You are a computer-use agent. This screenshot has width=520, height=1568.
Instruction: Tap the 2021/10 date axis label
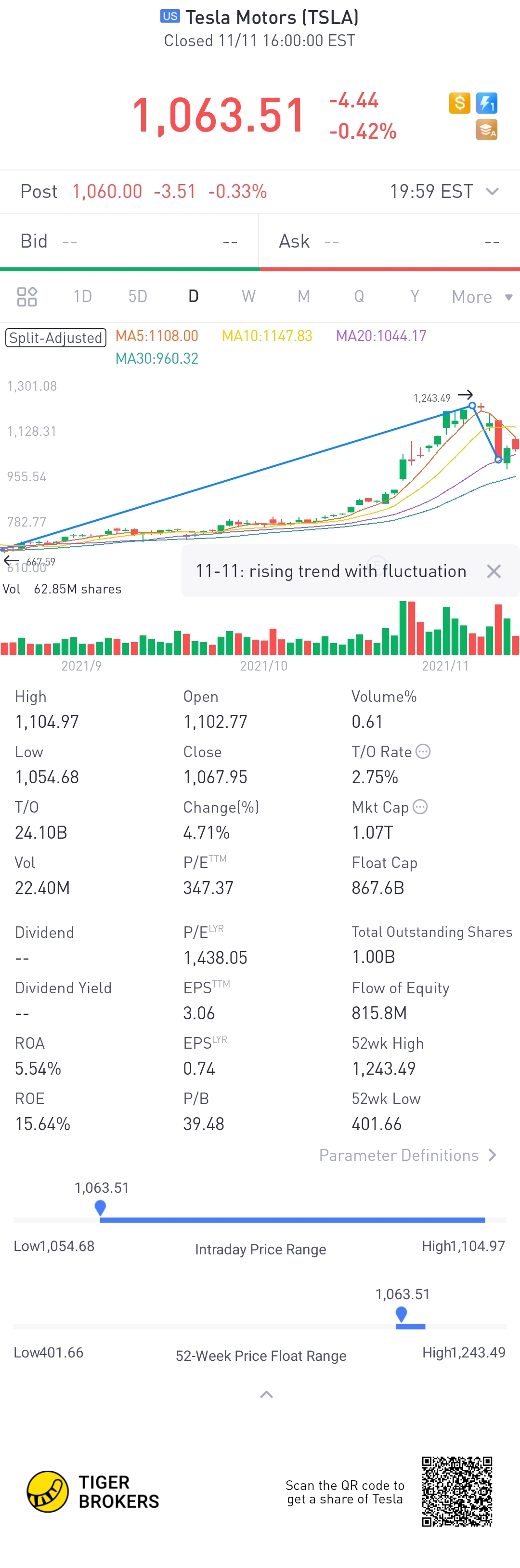tap(263, 666)
